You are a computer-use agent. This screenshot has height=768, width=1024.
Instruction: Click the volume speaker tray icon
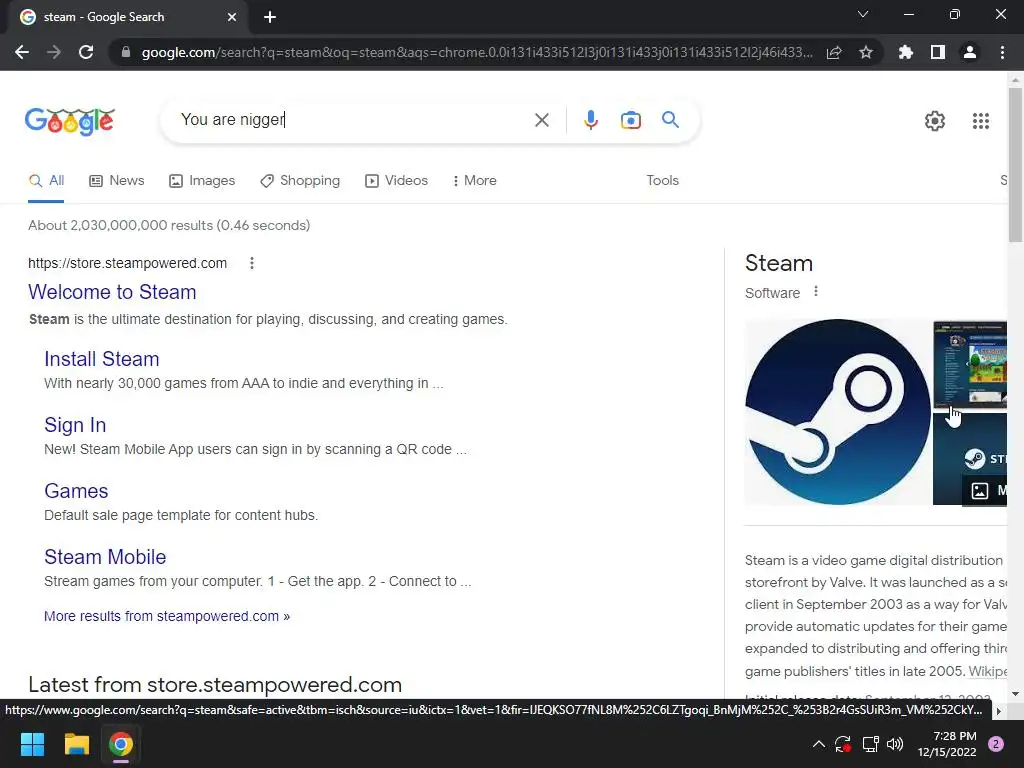click(895, 744)
